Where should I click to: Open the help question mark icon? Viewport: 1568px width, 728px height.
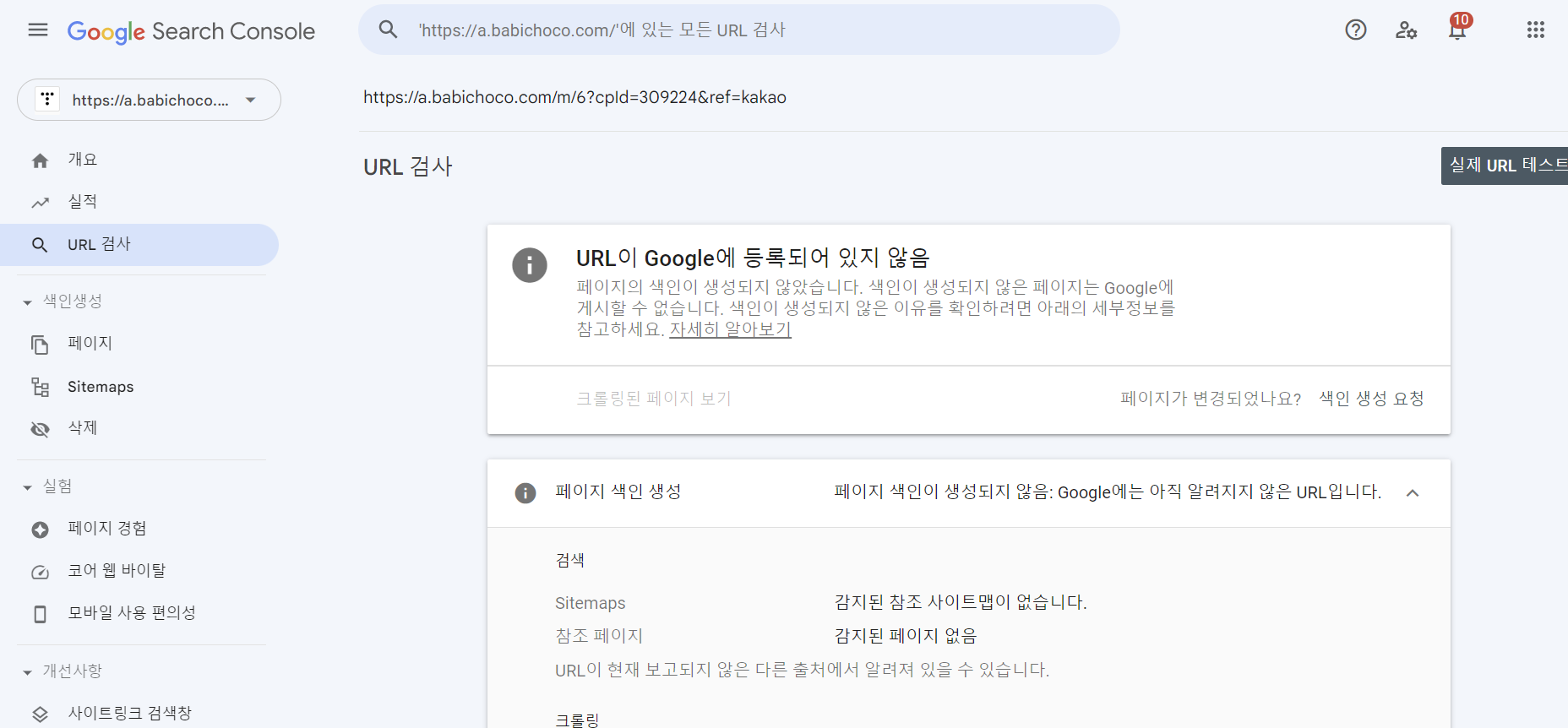click(x=1356, y=30)
